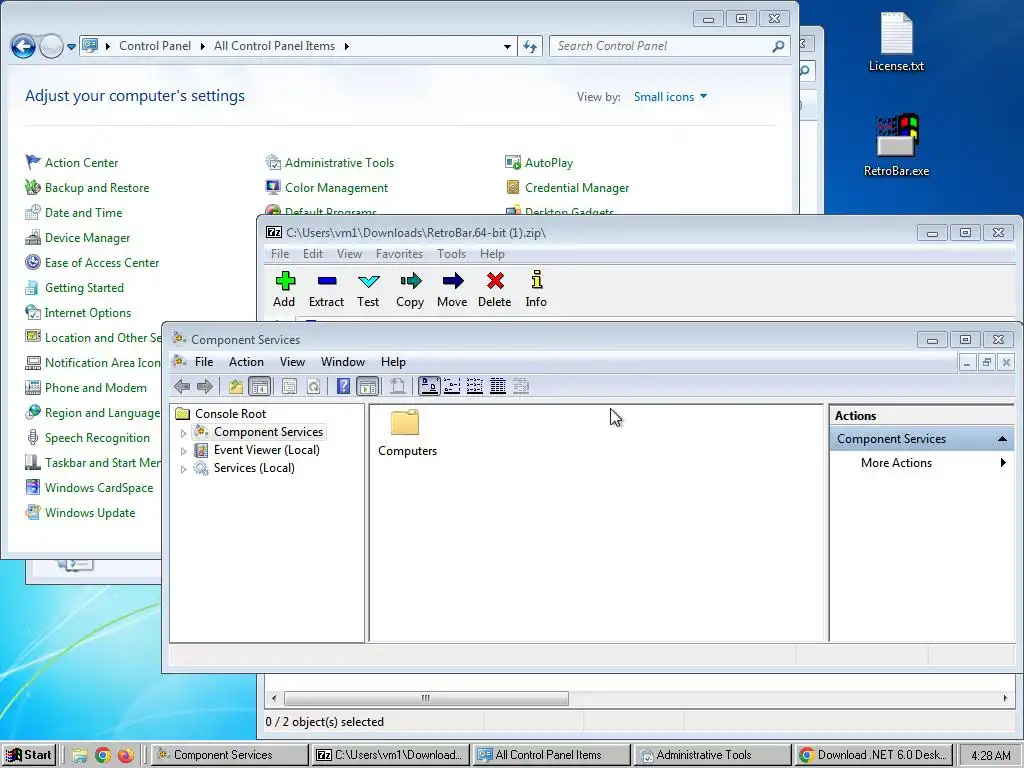Click the 7-Zip Copy button
Image resolution: width=1024 pixels, height=768 pixels.
[x=410, y=289]
